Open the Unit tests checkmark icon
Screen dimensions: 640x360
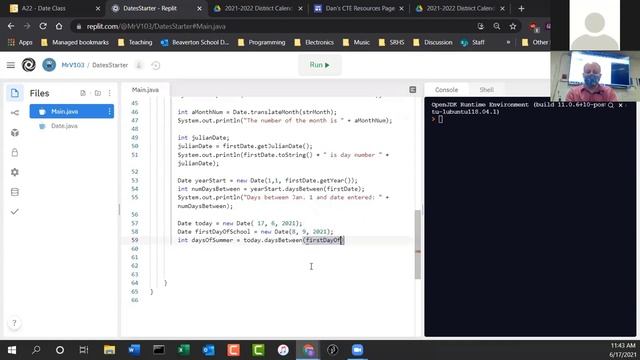15,211
